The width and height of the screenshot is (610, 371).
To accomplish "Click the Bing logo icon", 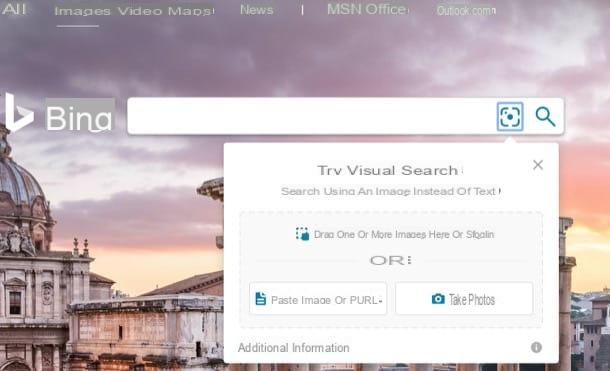I will point(19,112).
